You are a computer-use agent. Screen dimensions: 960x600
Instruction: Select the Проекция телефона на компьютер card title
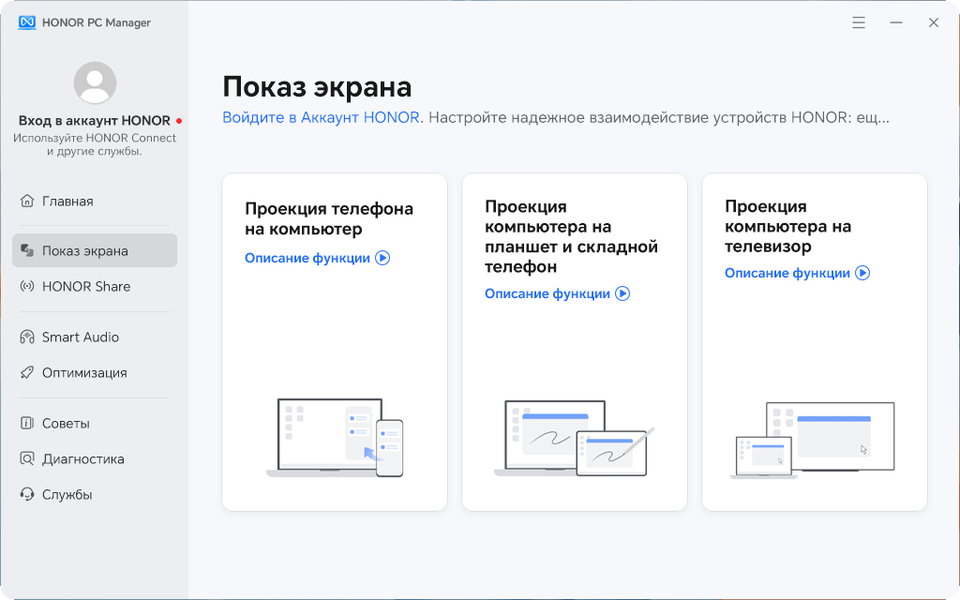click(329, 219)
